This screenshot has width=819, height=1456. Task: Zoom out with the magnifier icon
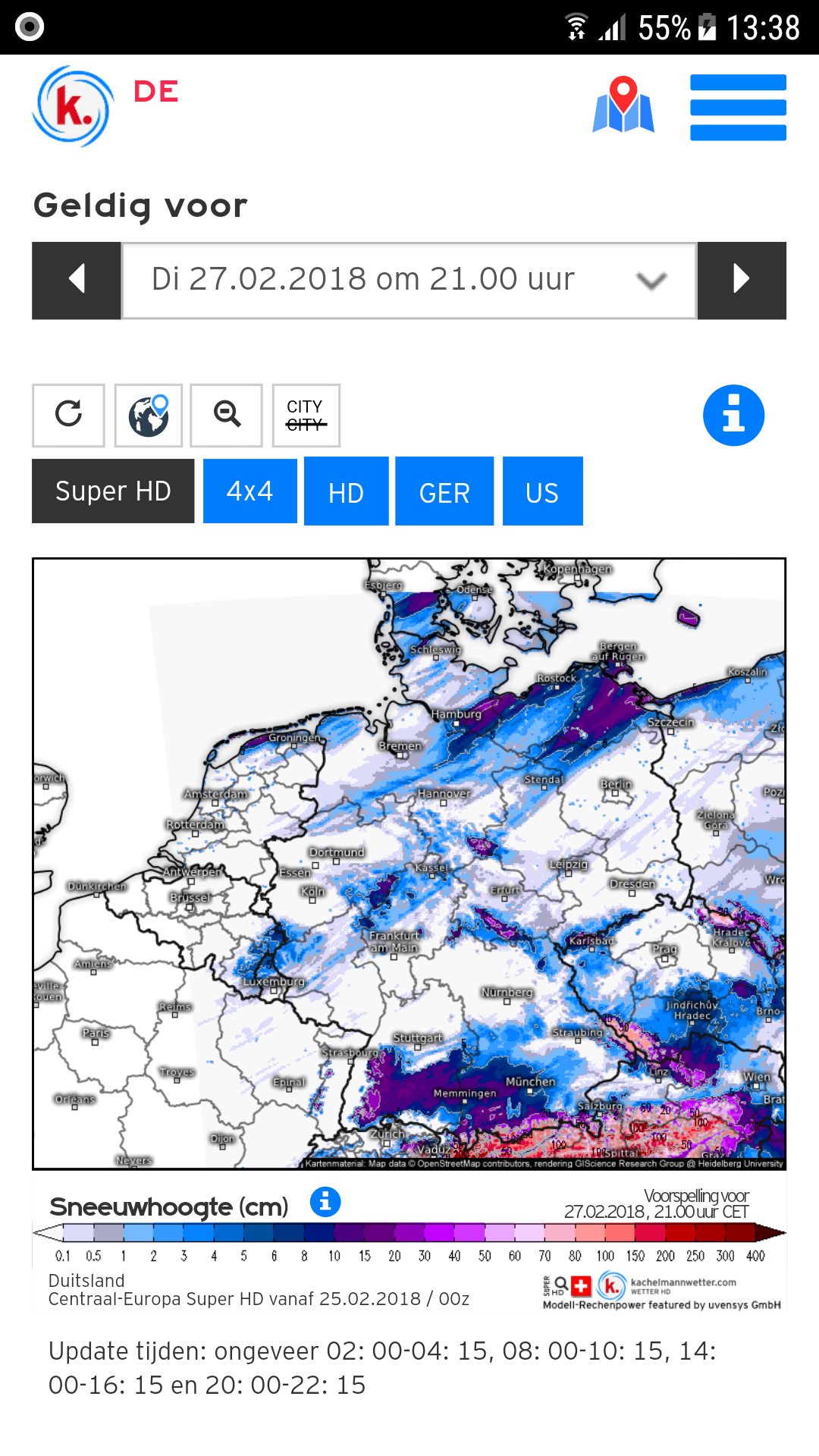click(x=227, y=415)
